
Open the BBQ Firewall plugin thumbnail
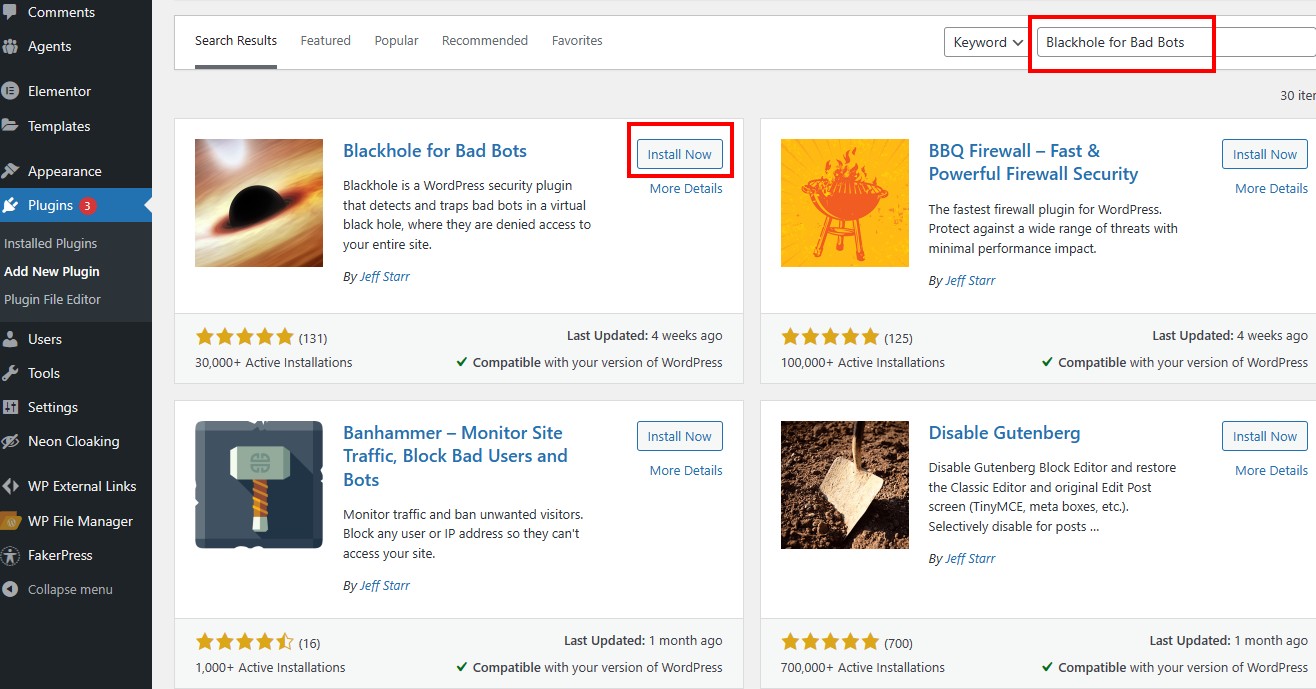click(x=845, y=203)
